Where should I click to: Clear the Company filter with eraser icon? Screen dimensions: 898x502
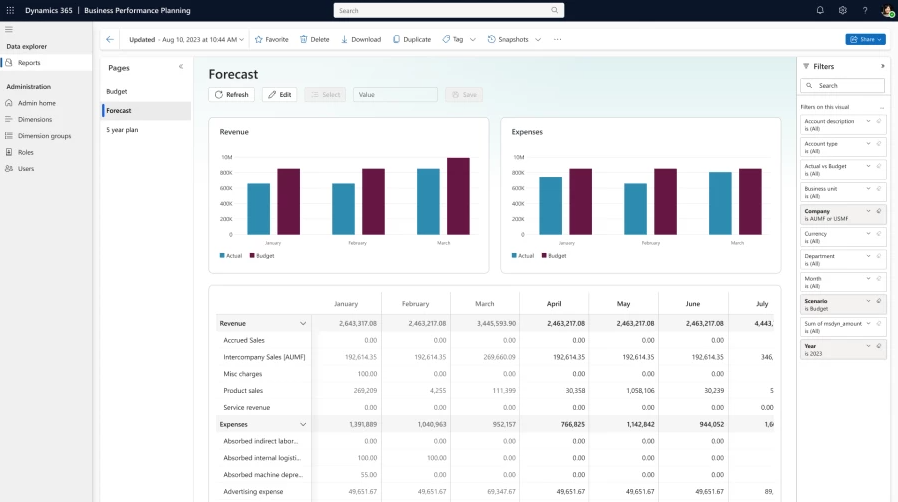click(x=878, y=211)
